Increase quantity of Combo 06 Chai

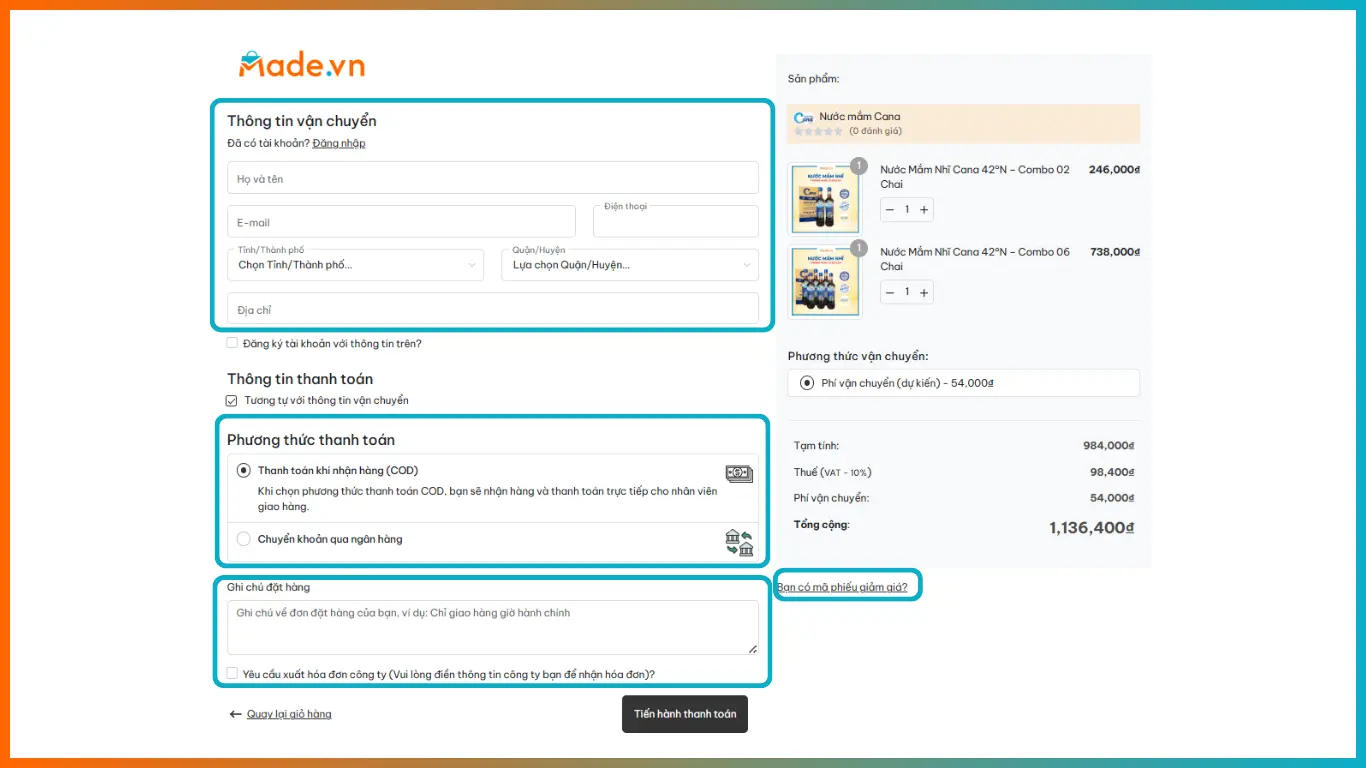click(x=924, y=292)
